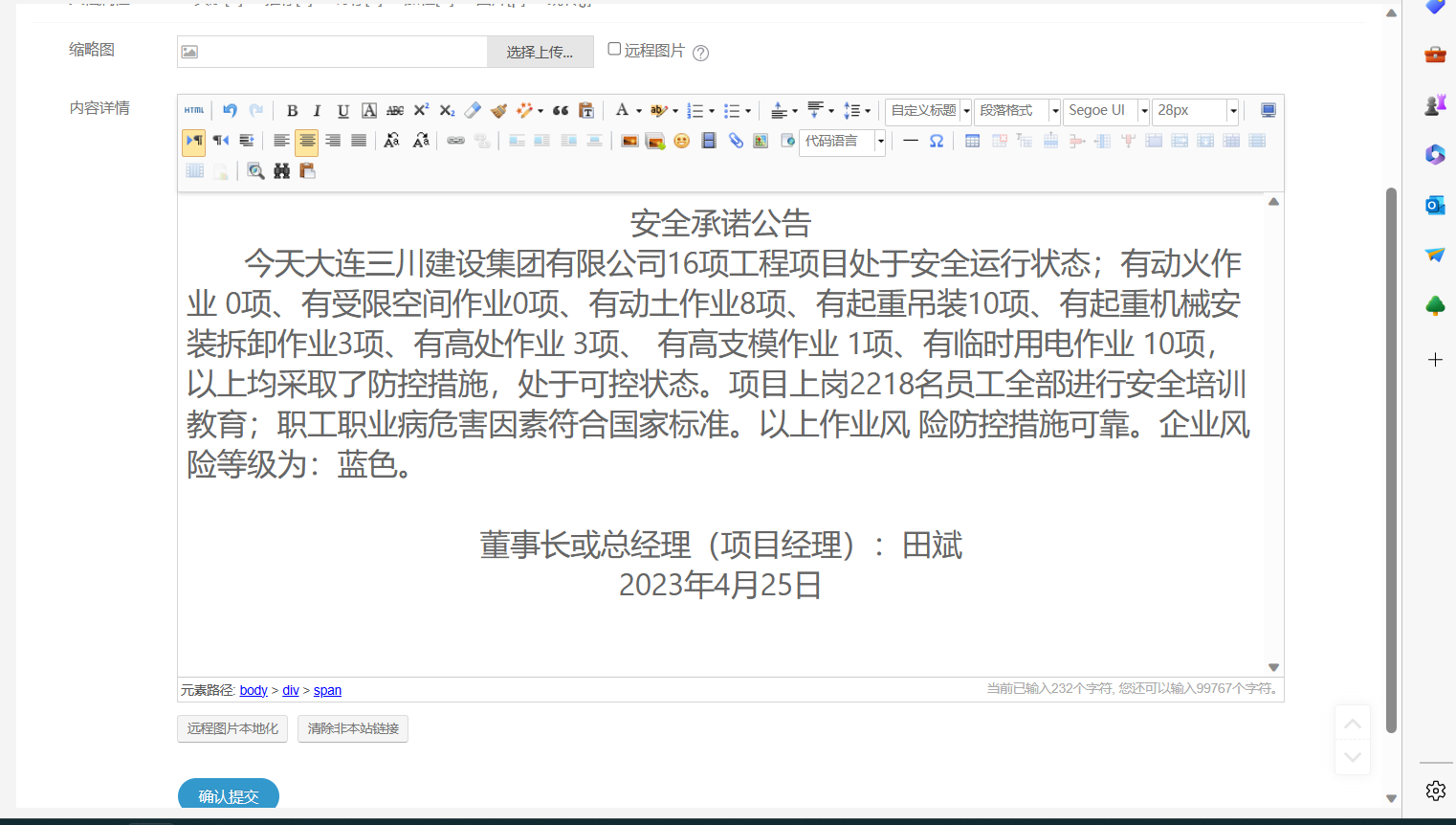Screen dimensions: 1456x825
Task: Submit the form with 确认提交
Action: [229, 796]
